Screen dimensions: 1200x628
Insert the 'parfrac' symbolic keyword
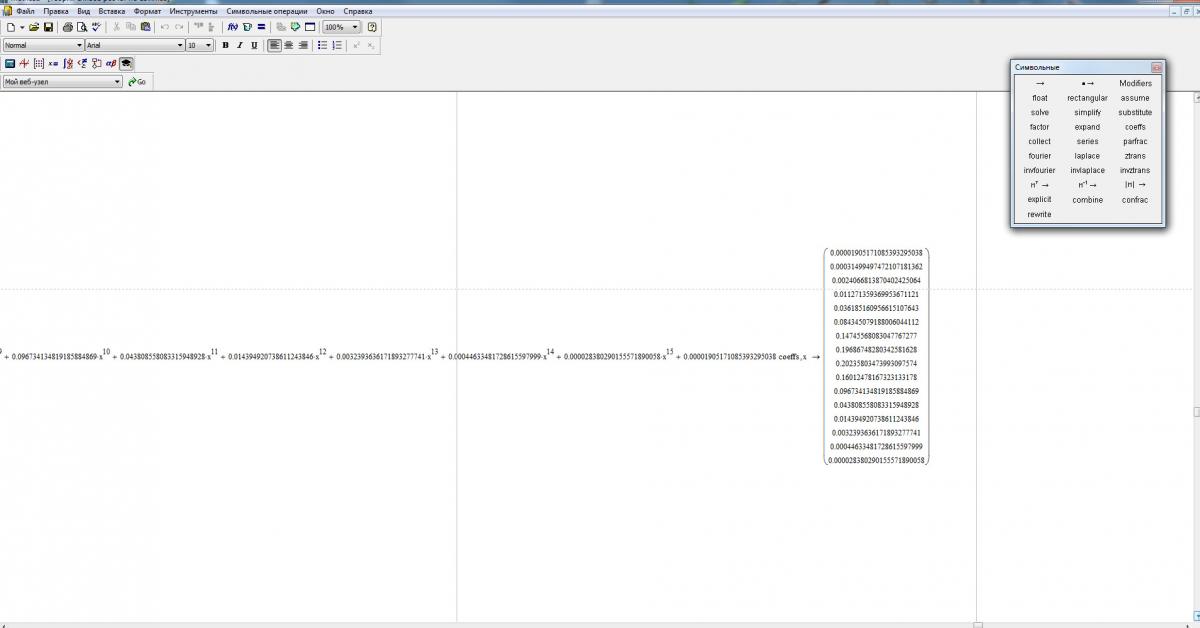(x=1135, y=141)
